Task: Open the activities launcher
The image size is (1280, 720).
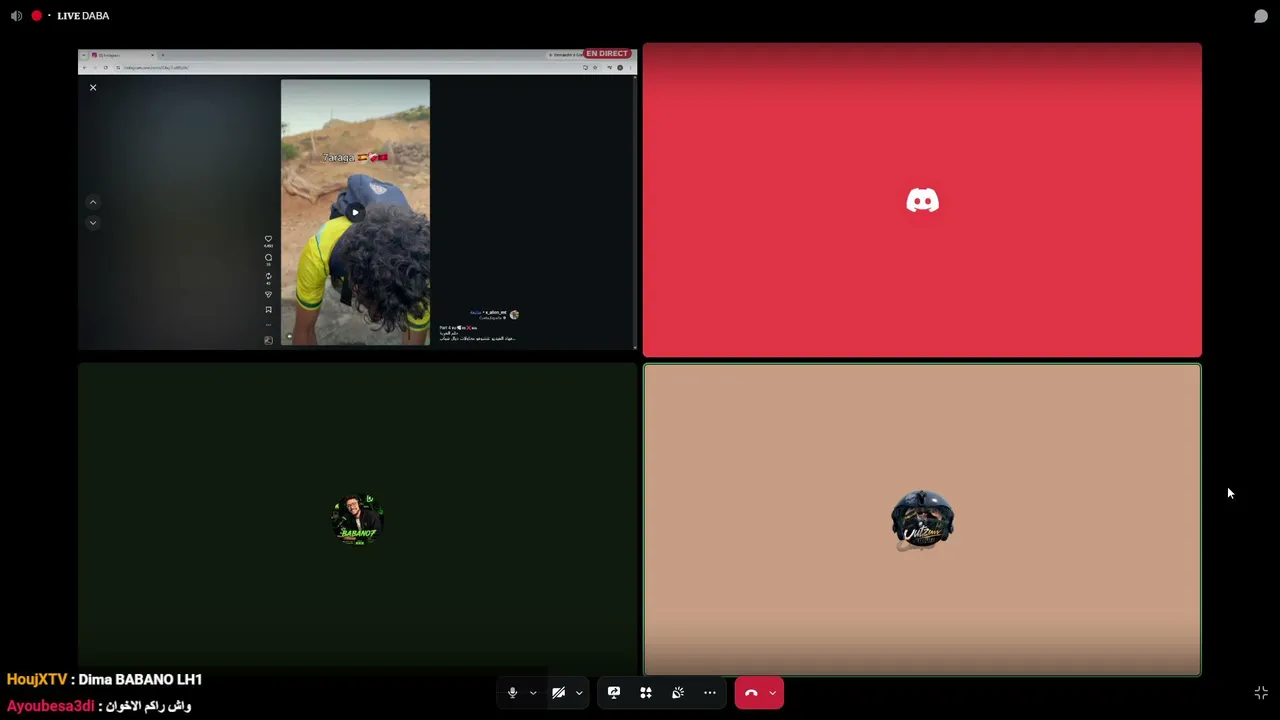Action: point(646,693)
